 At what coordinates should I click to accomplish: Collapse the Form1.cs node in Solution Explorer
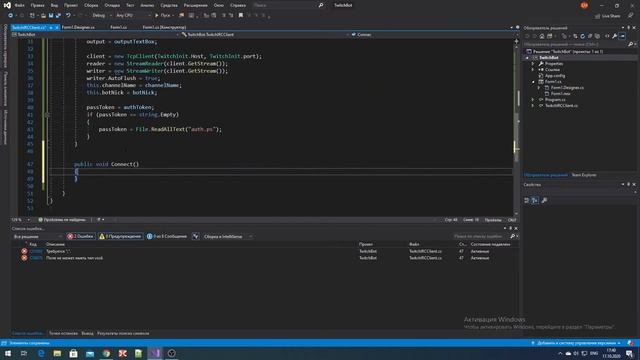[x=533, y=82]
